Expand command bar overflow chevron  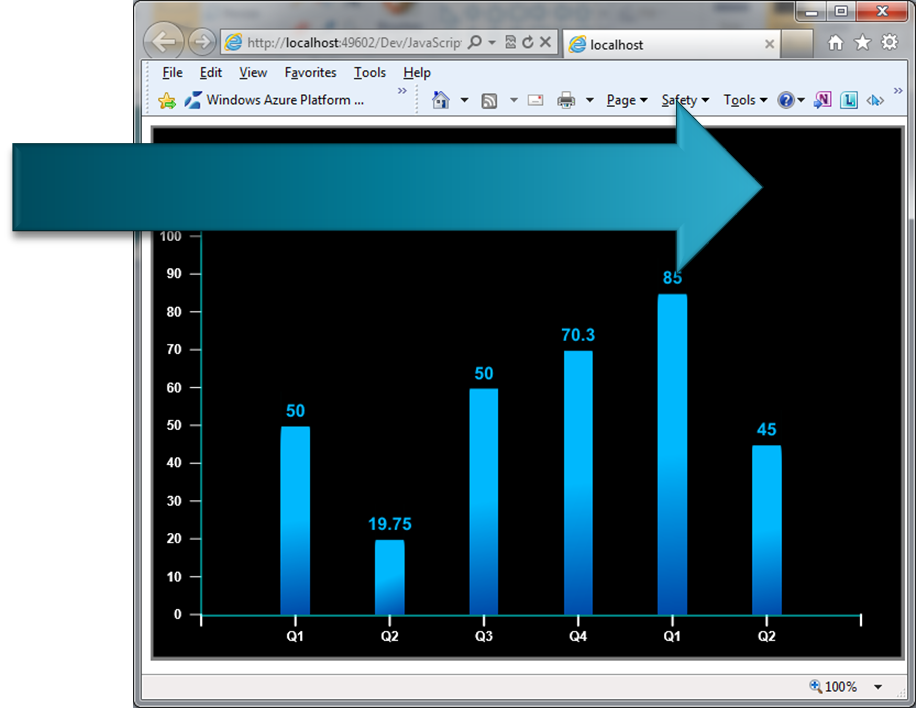point(898,91)
